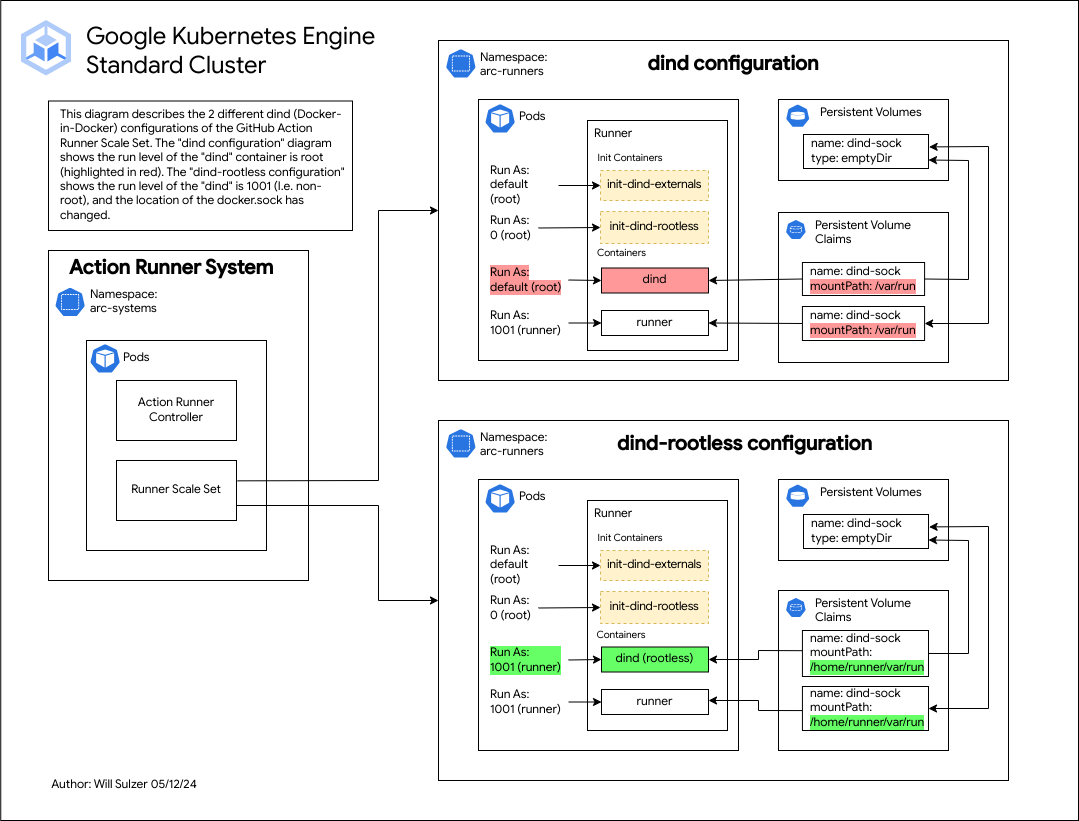Select the init-dind-externals init container
The height and width of the screenshot is (821, 1079).
tap(654, 185)
